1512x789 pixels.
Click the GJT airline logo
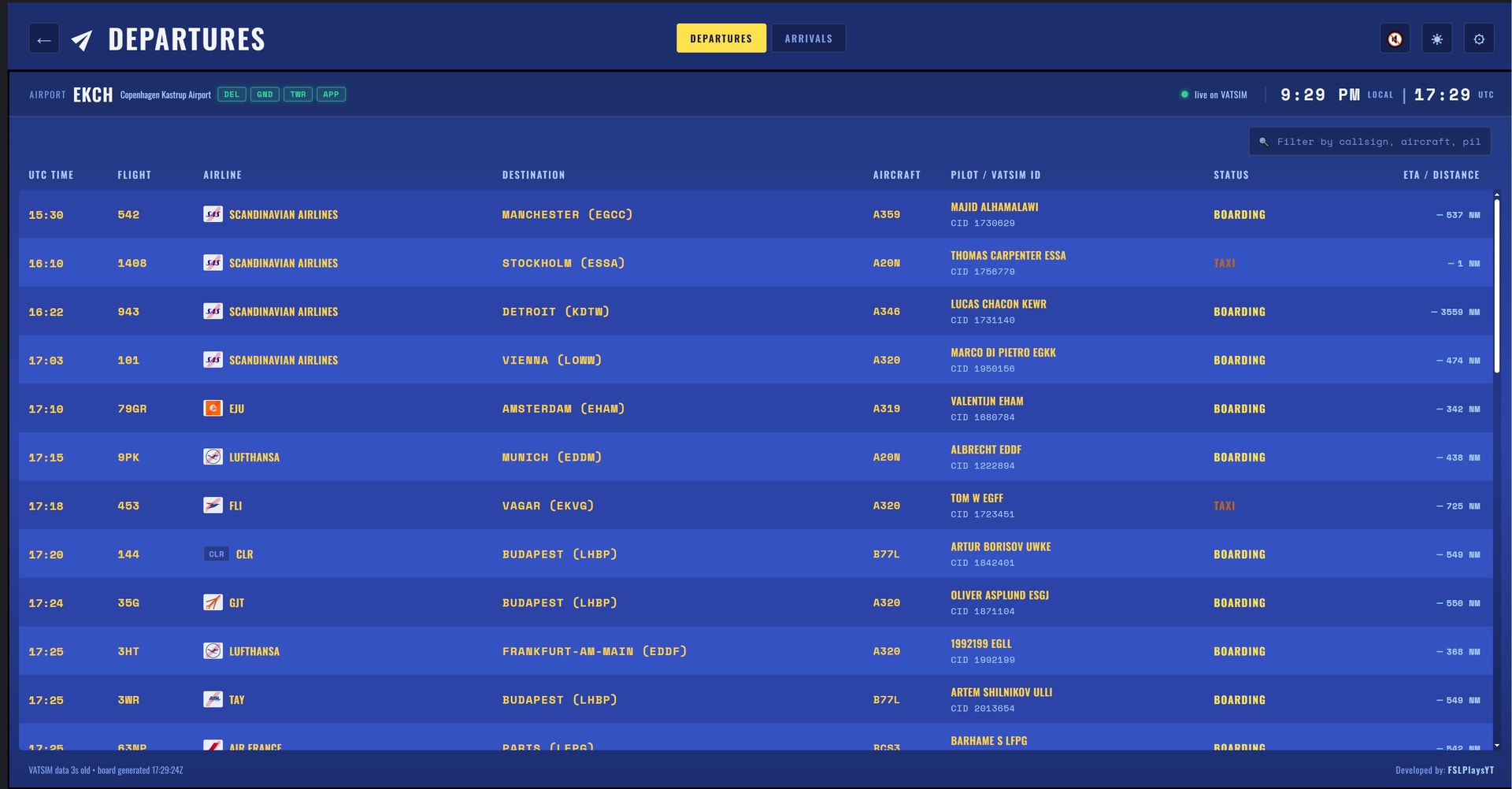point(213,603)
